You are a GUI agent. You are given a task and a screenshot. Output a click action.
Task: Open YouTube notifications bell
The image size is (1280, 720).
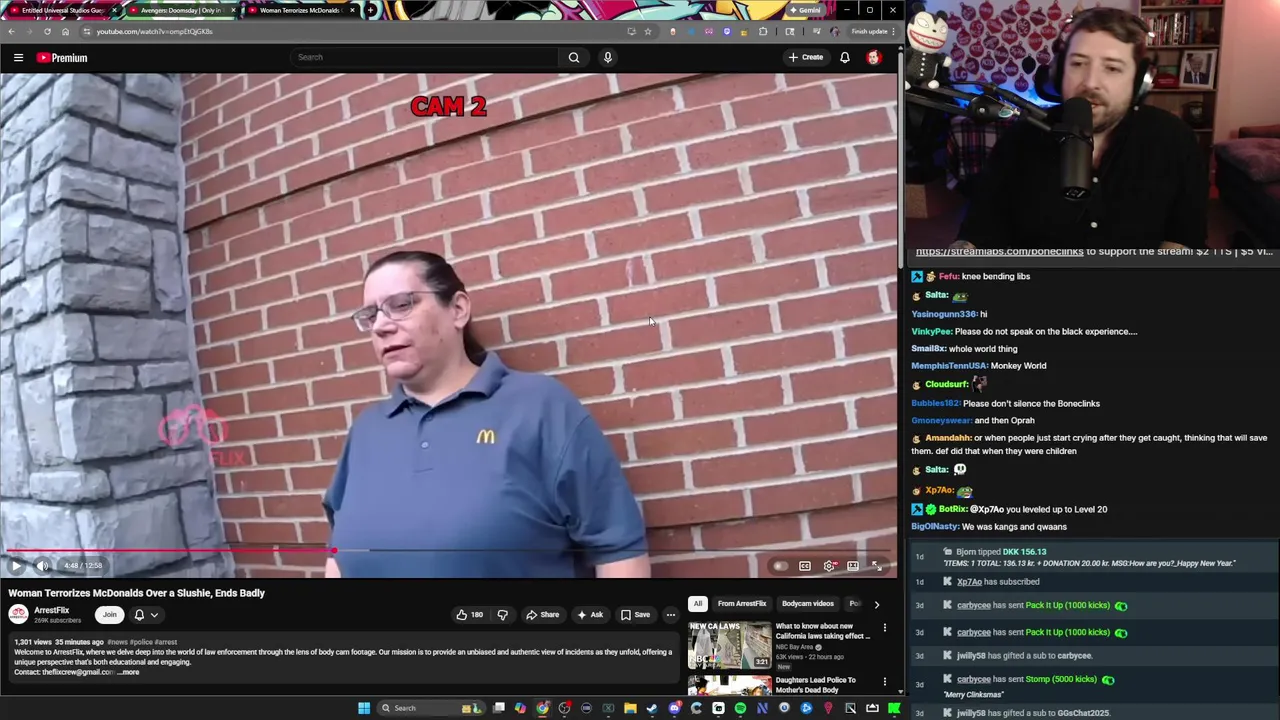[x=845, y=57]
